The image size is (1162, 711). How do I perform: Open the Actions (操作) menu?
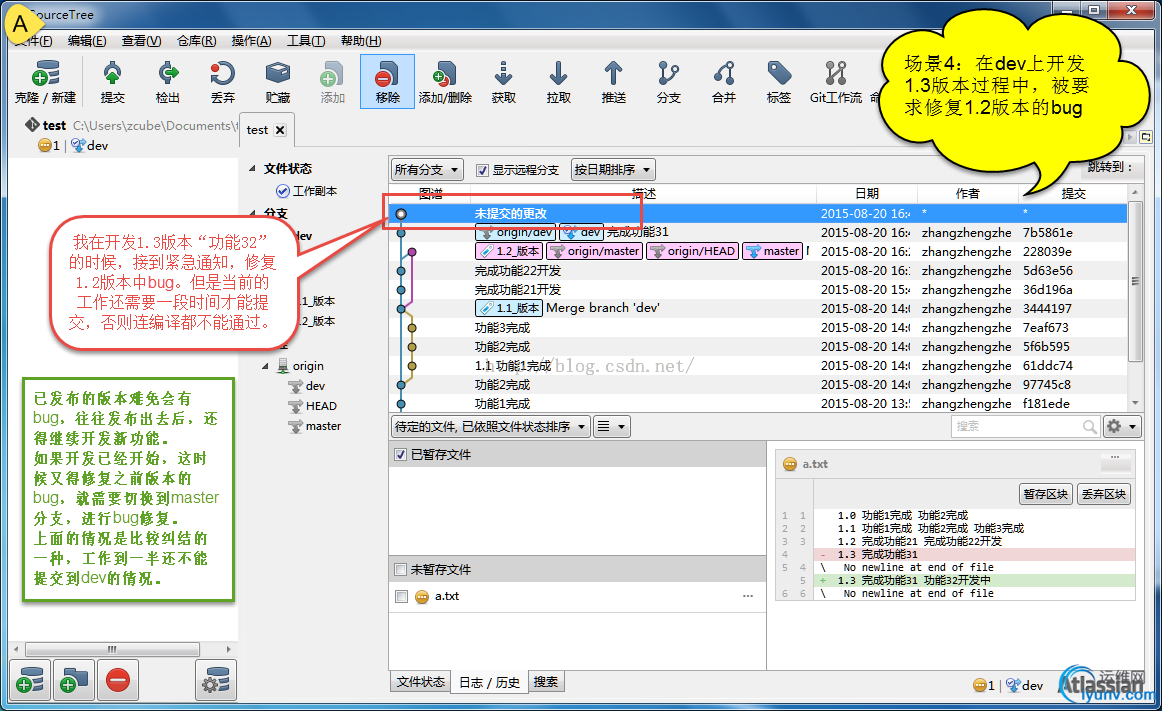click(x=251, y=41)
